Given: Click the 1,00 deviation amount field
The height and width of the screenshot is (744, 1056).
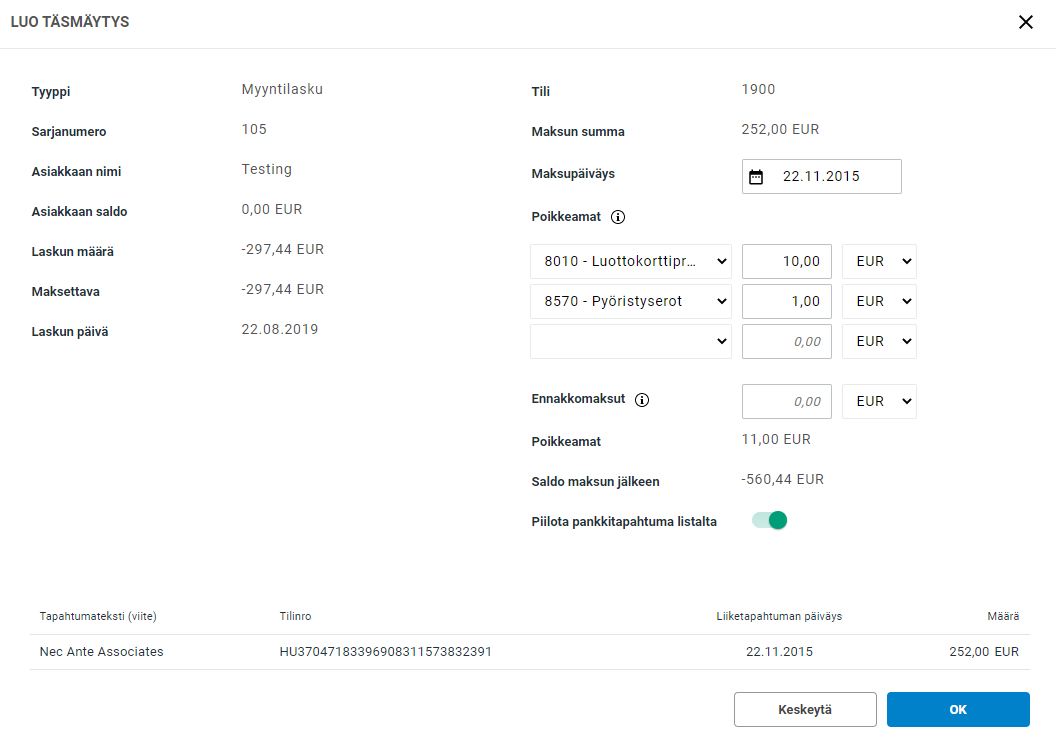Looking at the screenshot, I should coord(787,301).
